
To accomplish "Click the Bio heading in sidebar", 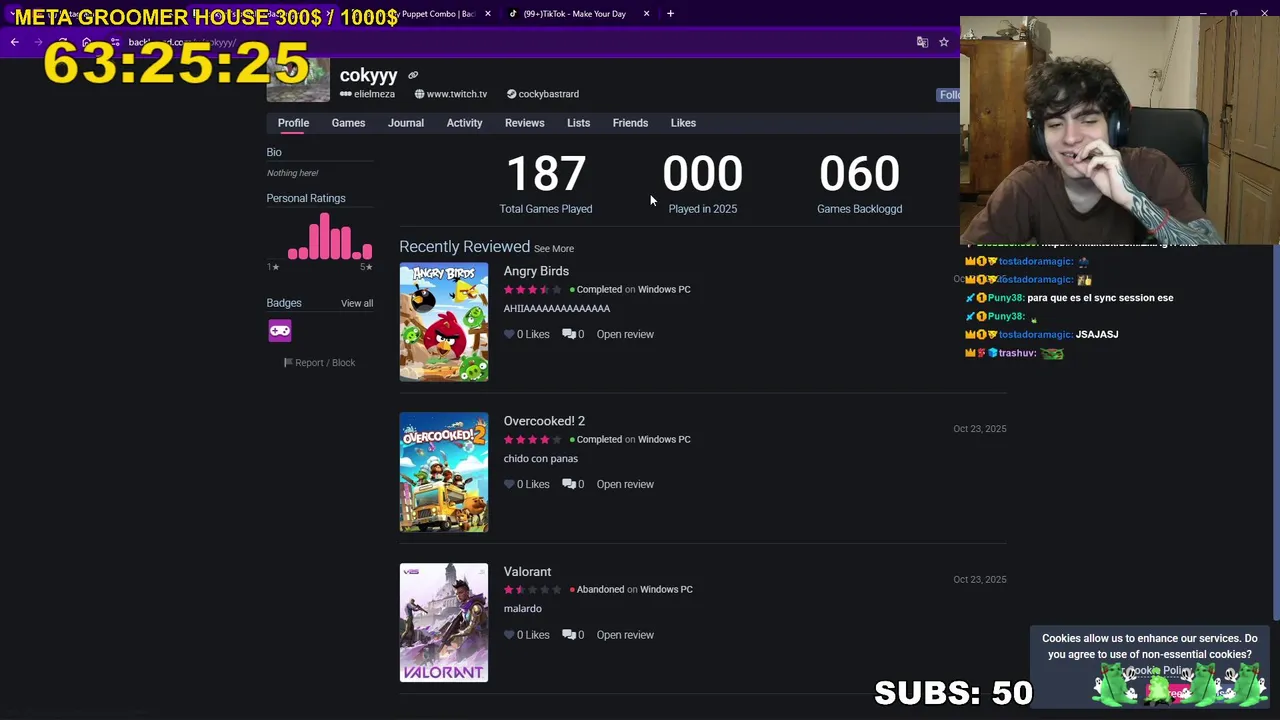I will 274,153.
